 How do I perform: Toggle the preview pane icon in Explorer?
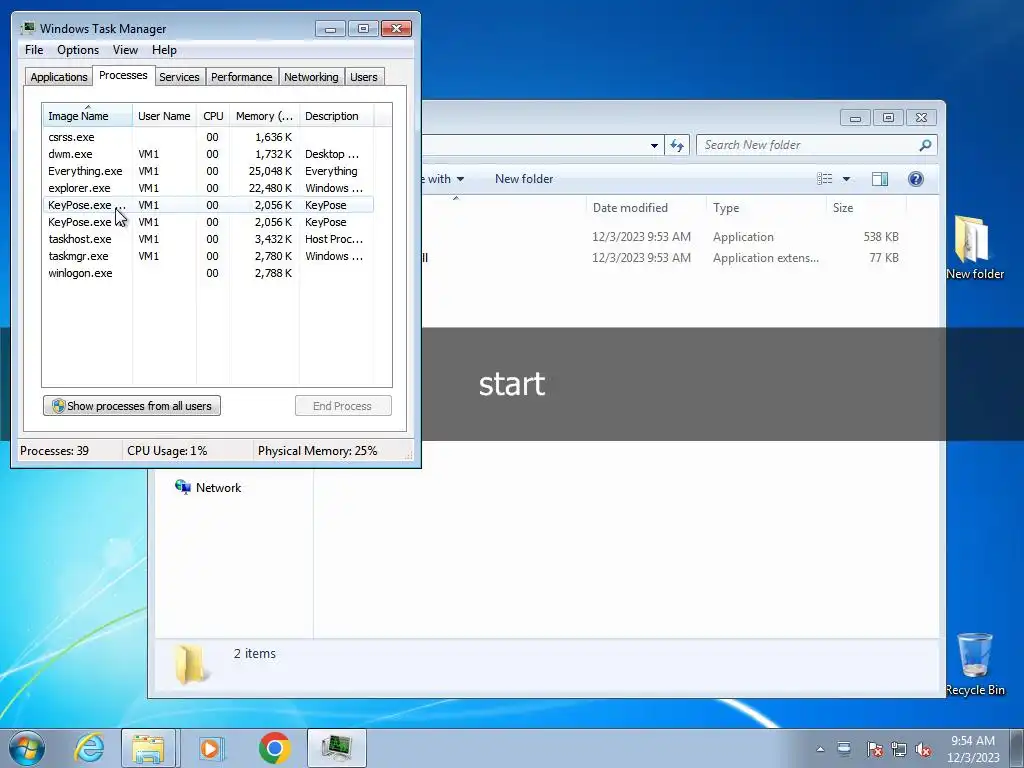(880, 179)
